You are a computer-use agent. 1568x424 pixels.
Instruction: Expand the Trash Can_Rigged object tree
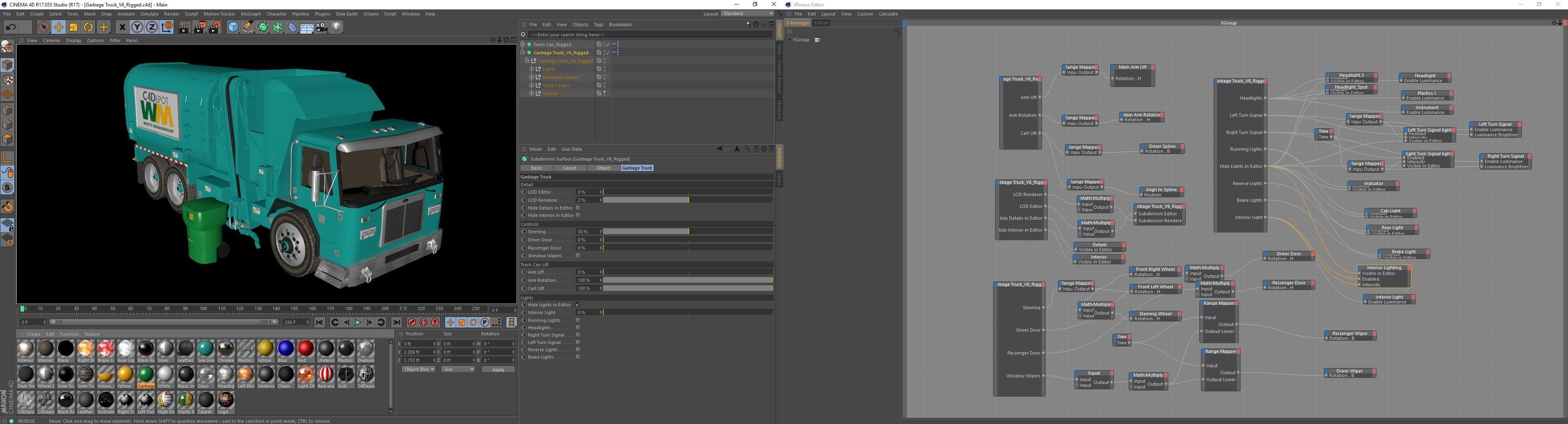point(523,45)
